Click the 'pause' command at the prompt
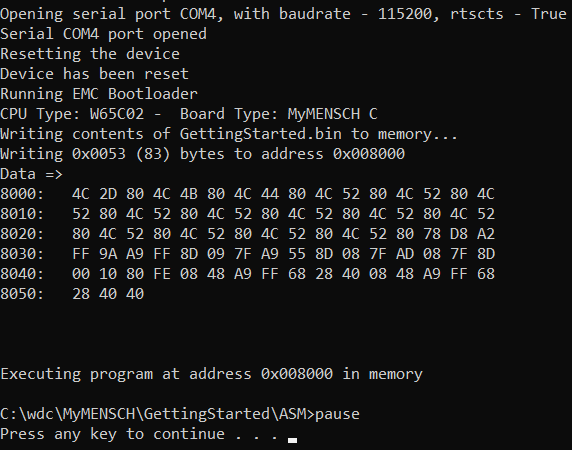This screenshot has width=572, height=450. pyautogui.click(x=337, y=415)
